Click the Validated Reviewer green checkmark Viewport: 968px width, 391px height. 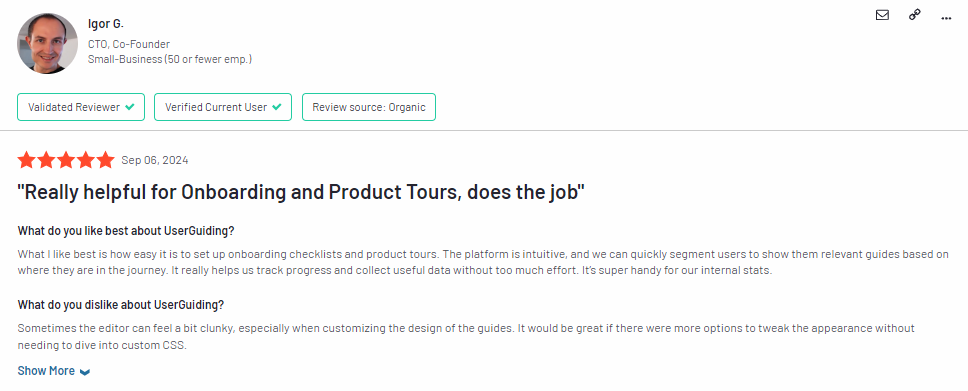click(x=130, y=107)
